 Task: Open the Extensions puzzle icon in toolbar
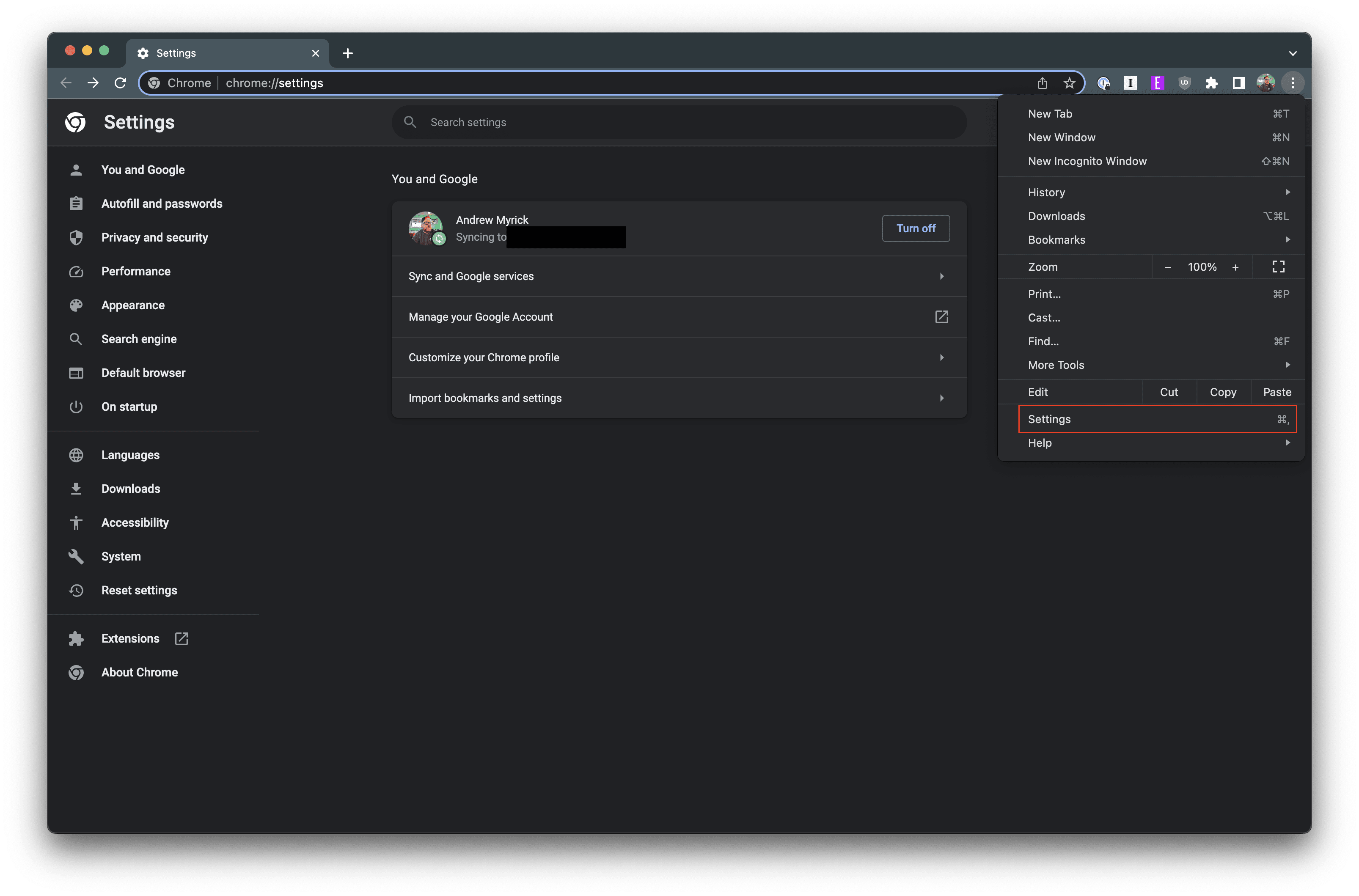(x=1211, y=83)
